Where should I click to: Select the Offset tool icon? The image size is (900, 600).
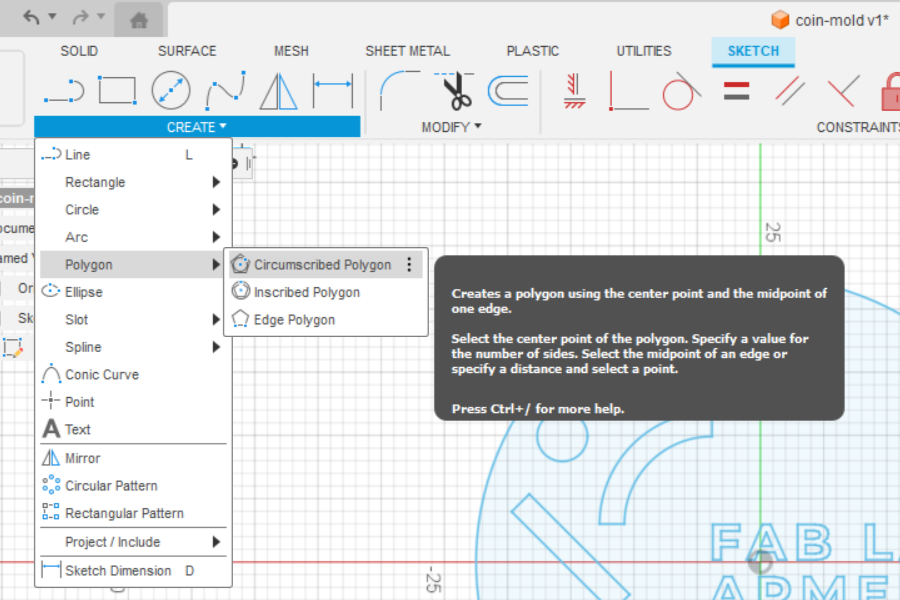510,90
